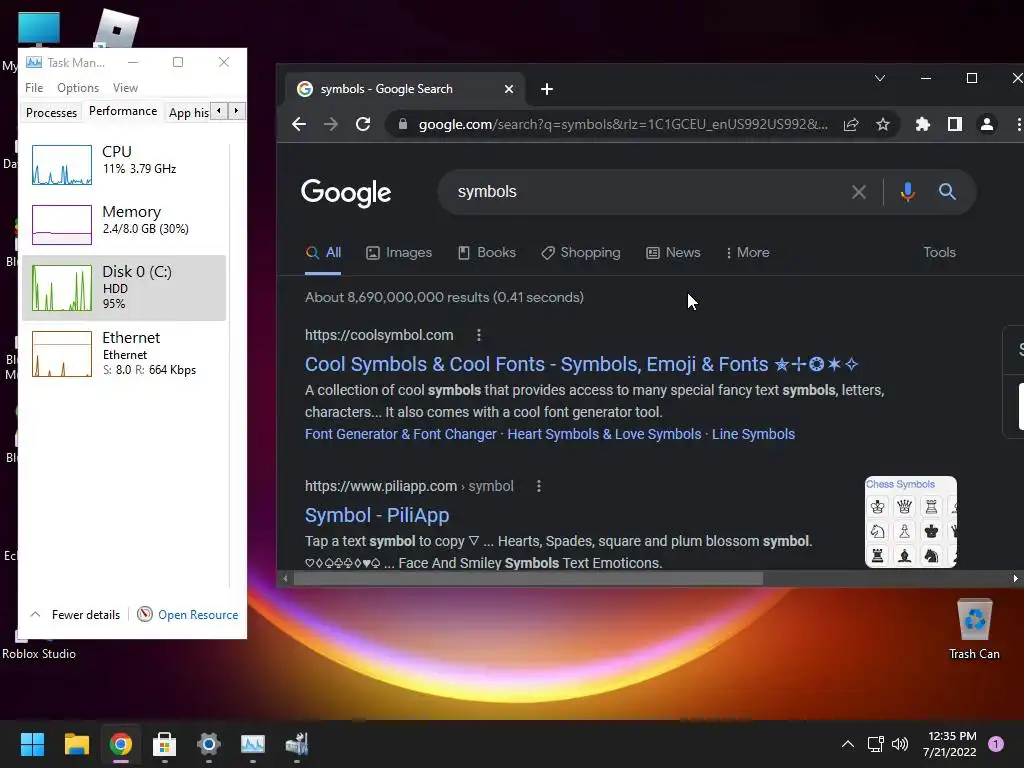Select the Task Manager taskbar icon

point(253,744)
